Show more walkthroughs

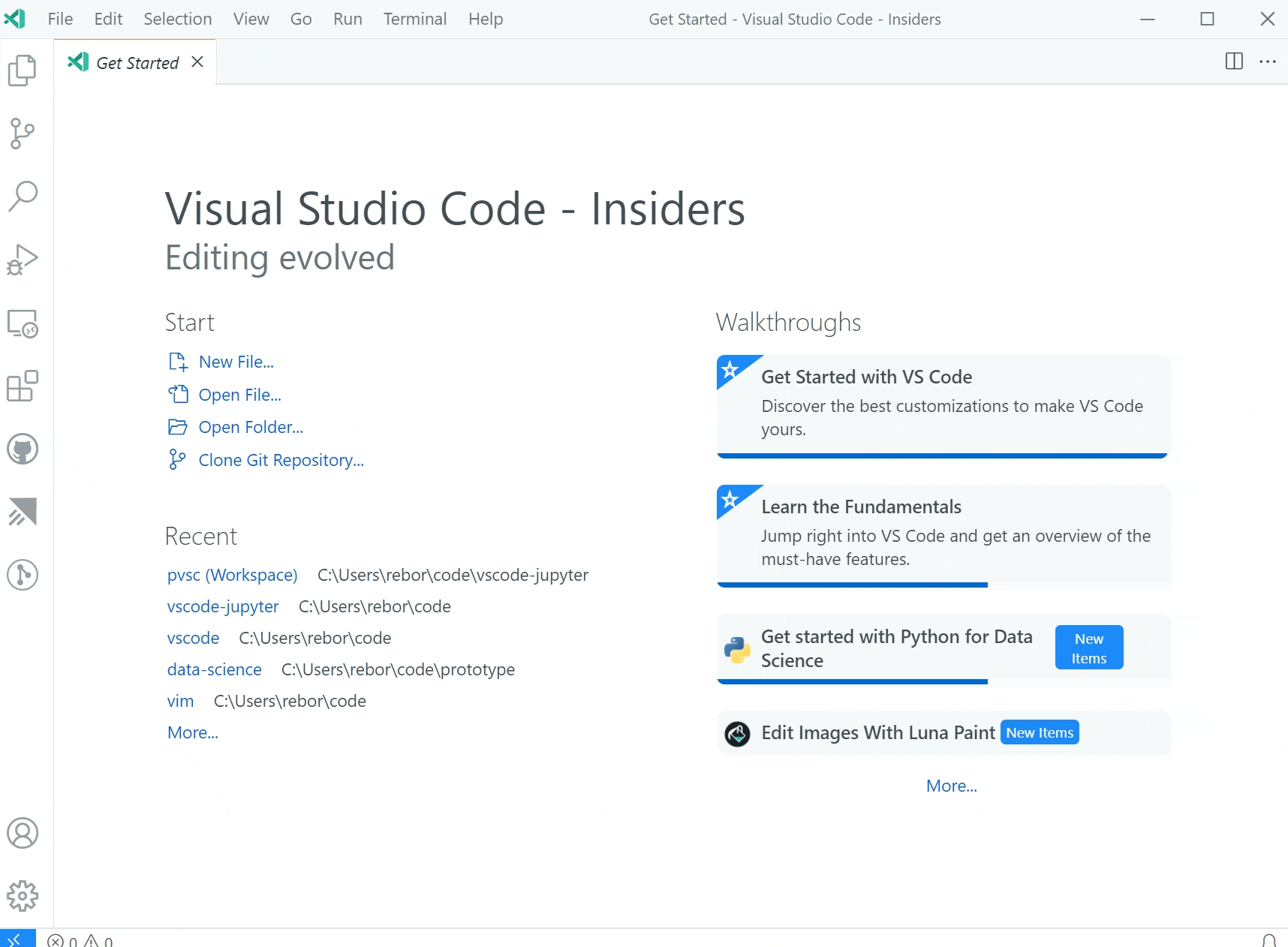pyautogui.click(x=951, y=786)
